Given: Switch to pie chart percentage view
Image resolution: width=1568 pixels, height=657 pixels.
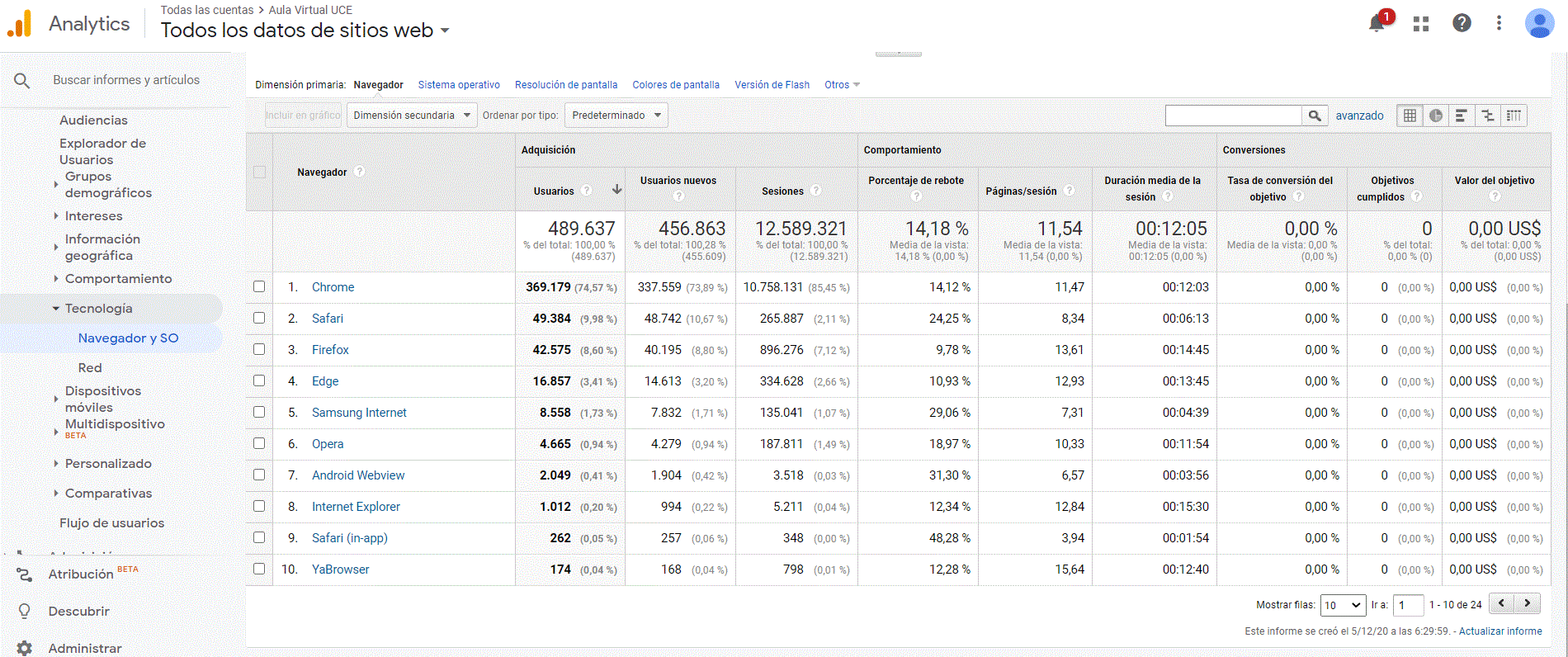Looking at the screenshot, I should (1436, 116).
